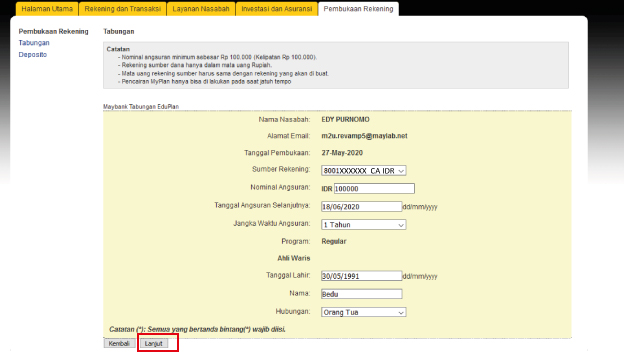Click the Tanggal Lahir date field

click(361, 275)
